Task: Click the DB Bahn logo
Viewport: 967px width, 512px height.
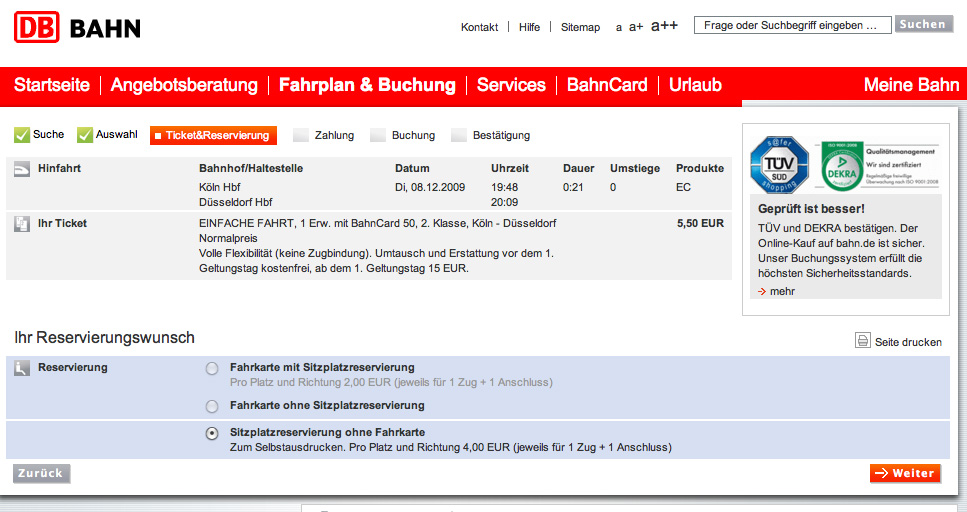Action: (x=77, y=27)
